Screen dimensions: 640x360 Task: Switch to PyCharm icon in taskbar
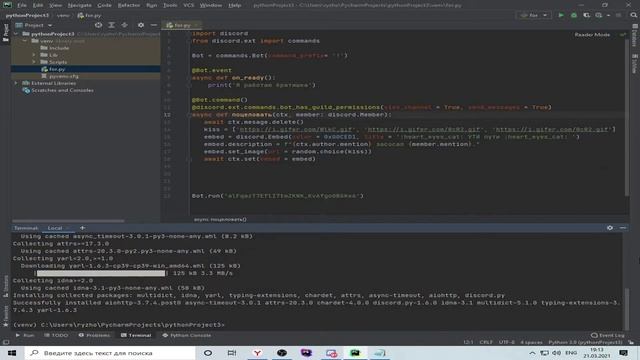(x=355, y=353)
